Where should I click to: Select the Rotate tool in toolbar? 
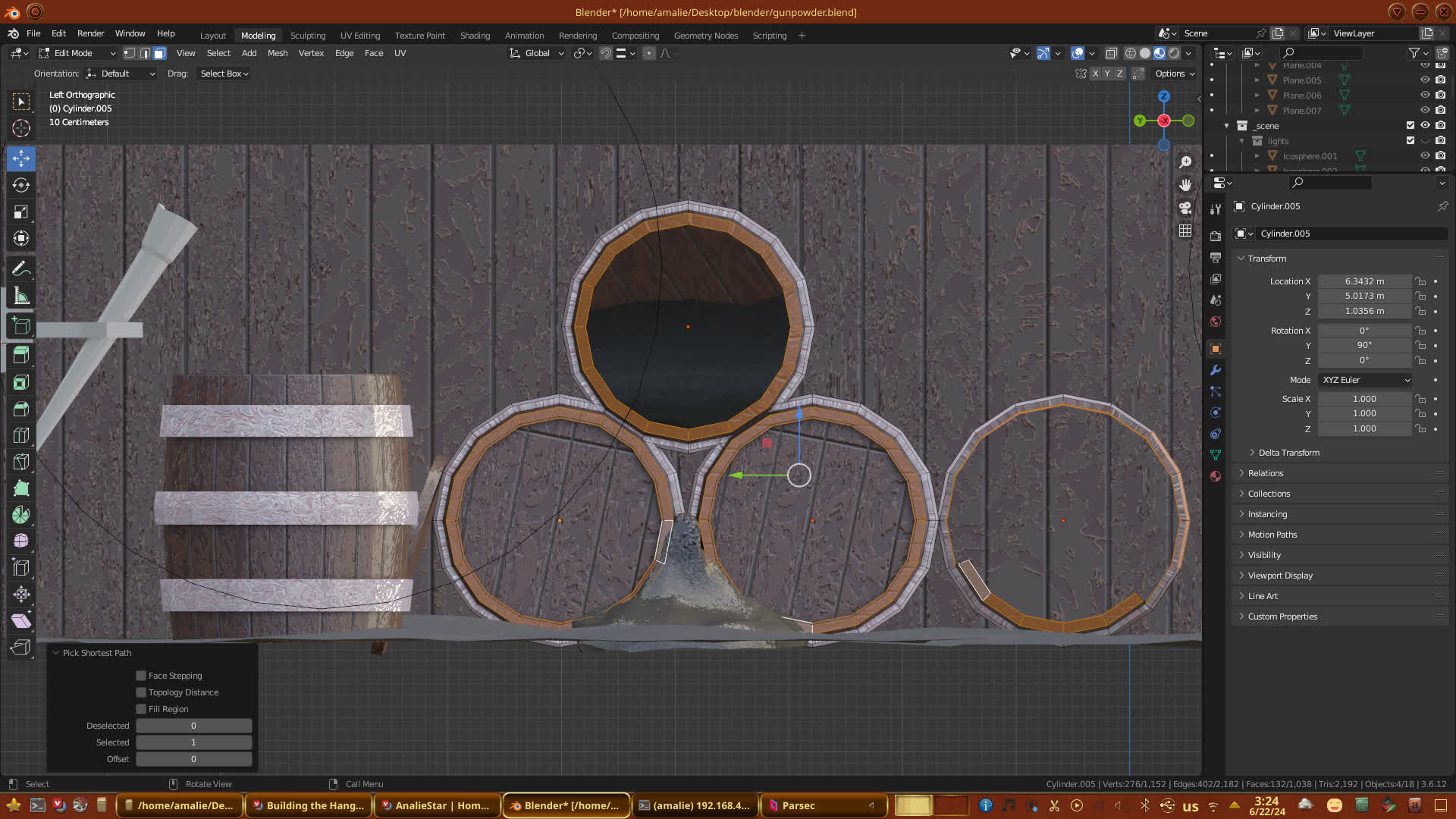pos(21,185)
